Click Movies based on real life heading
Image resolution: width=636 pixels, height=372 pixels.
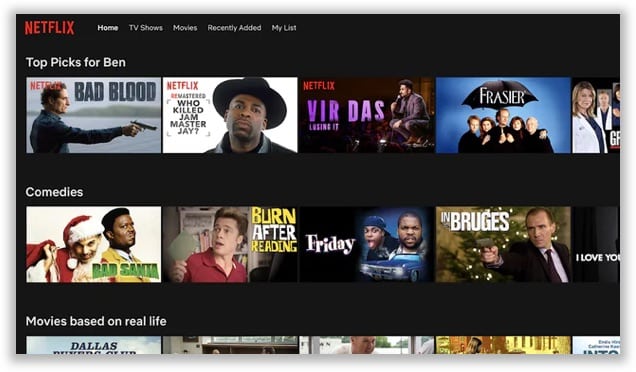[96, 321]
